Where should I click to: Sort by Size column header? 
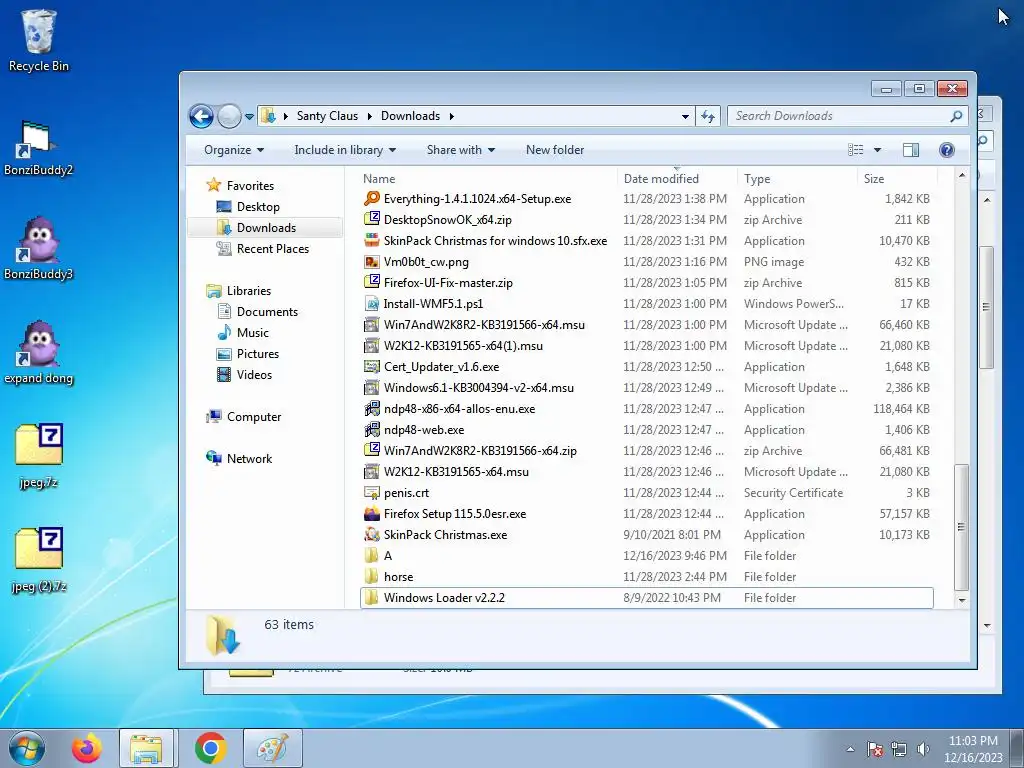[x=897, y=178]
